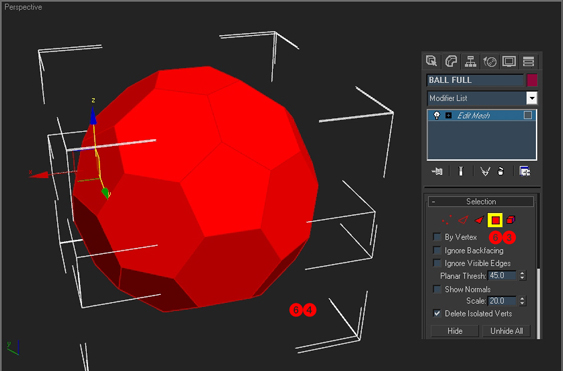The image size is (563, 371).
Task: Open the Utilities panel tab
Action: pos(529,61)
